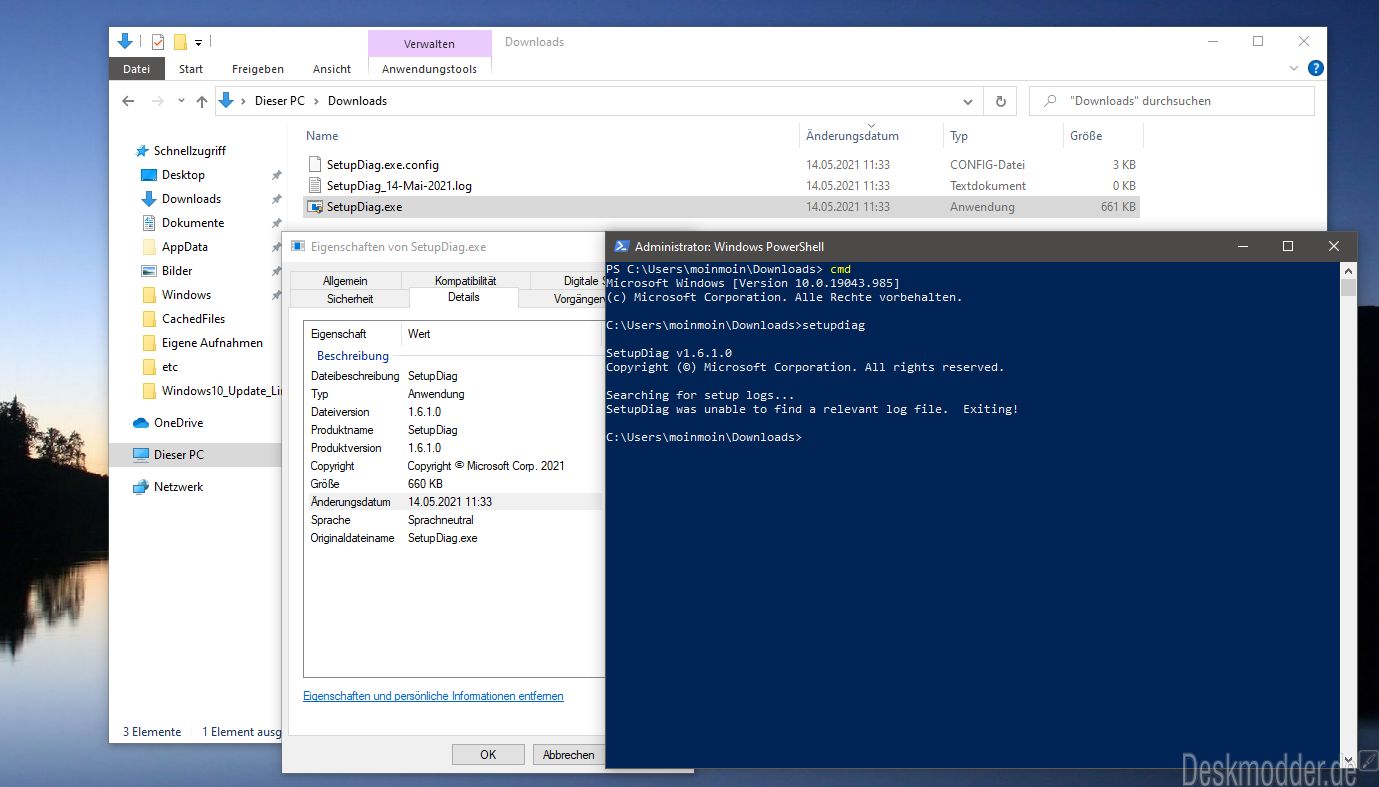
Task: Open AppData folder in navigation pane
Action: [185, 247]
